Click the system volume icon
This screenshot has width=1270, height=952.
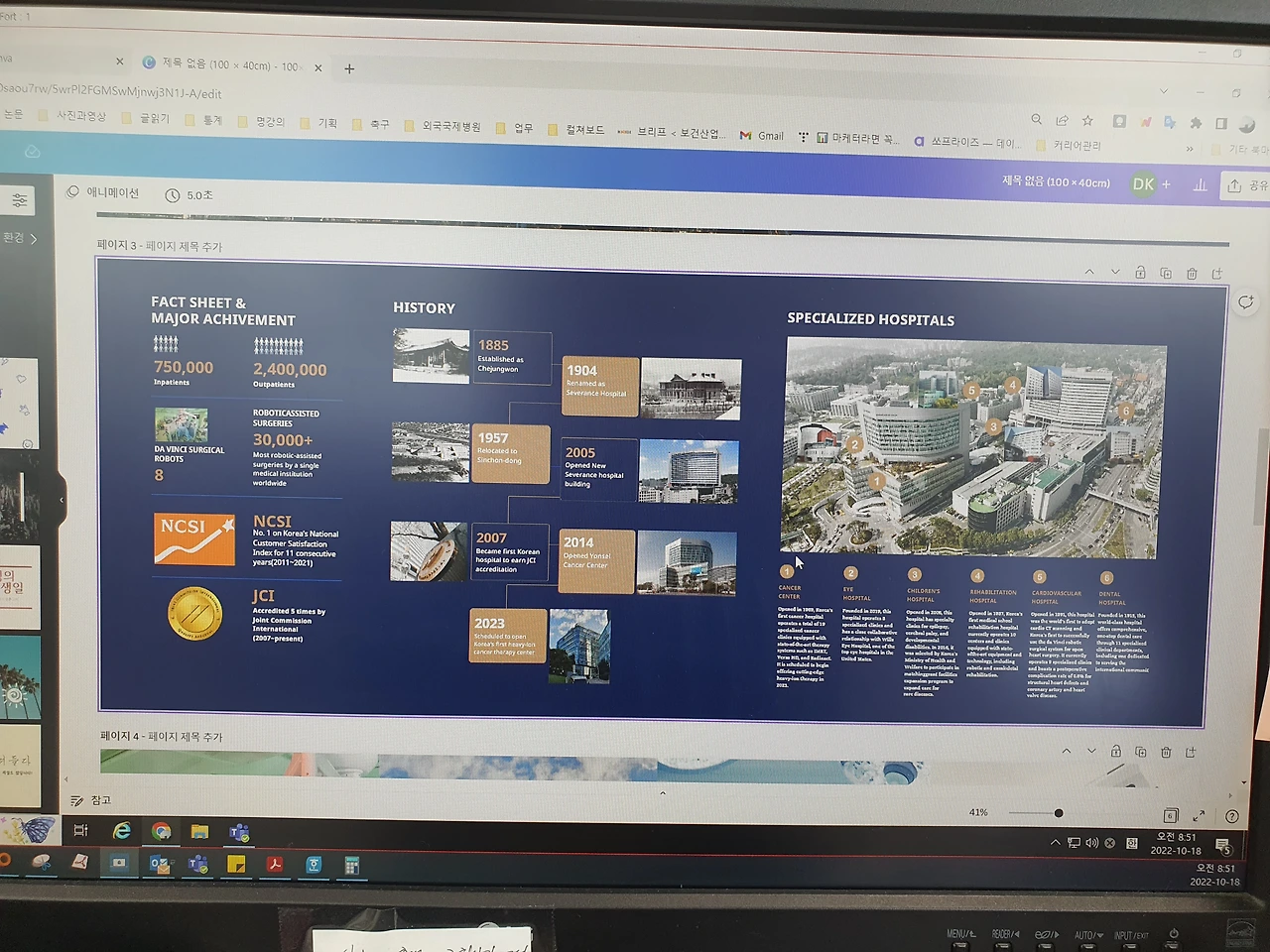[1091, 843]
